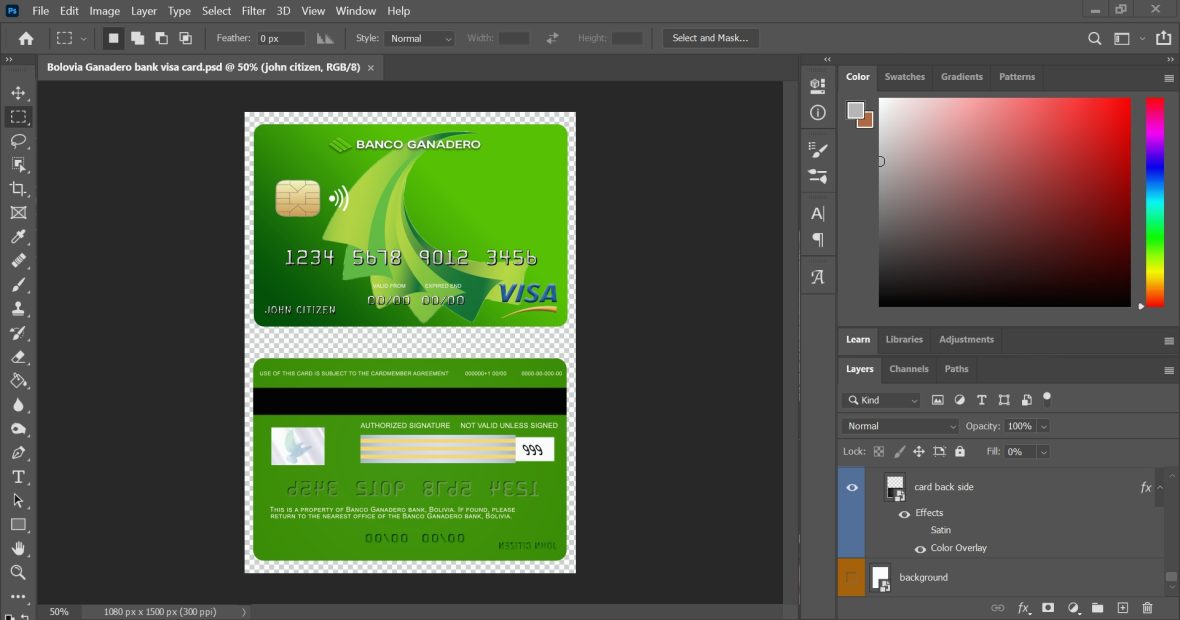Open the blending mode dropdown
The height and width of the screenshot is (620, 1180).
[x=897, y=426]
